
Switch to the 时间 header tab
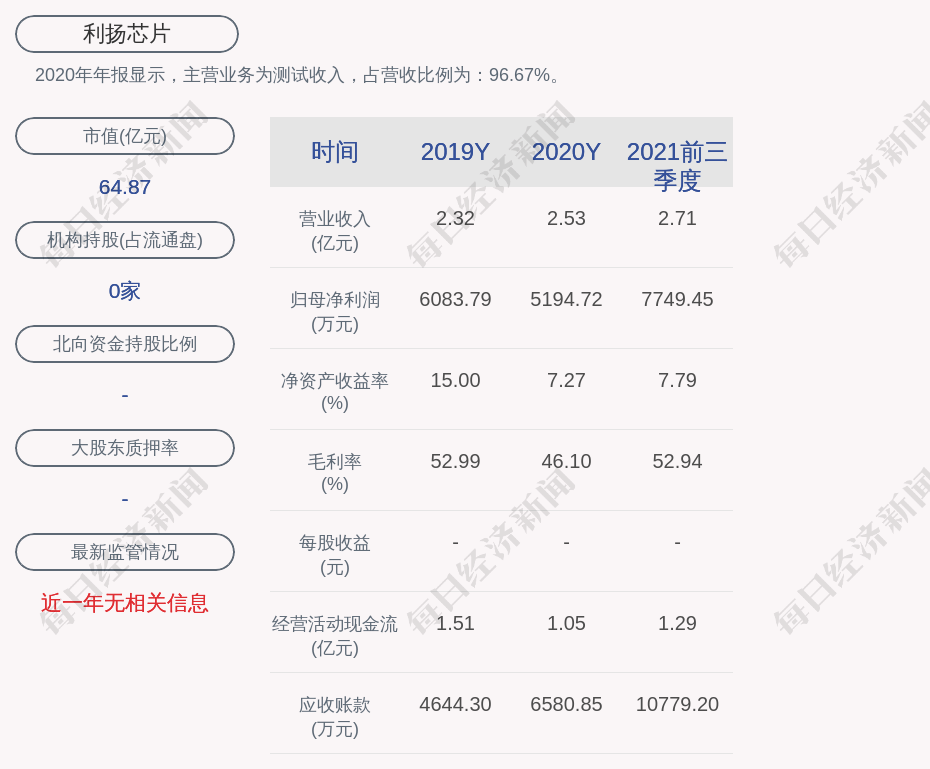334,152
